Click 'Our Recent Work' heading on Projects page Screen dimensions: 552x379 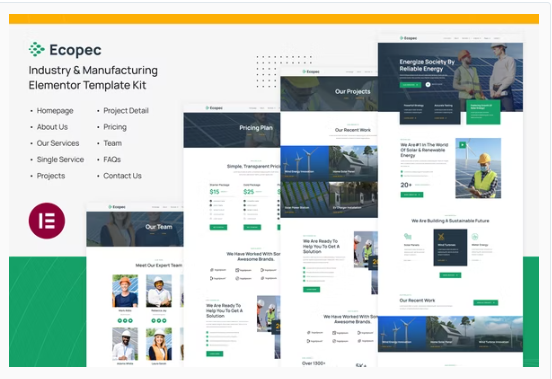(353, 130)
